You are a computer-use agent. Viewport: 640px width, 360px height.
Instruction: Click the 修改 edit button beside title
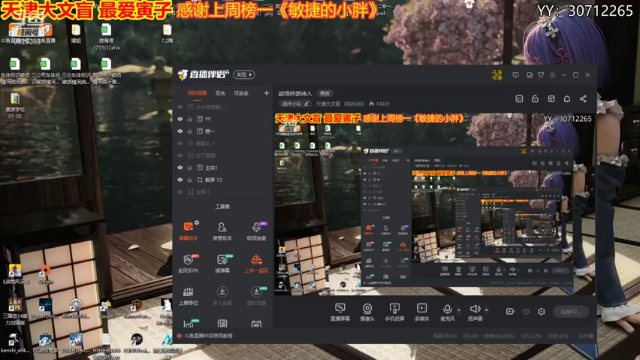click(325, 93)
